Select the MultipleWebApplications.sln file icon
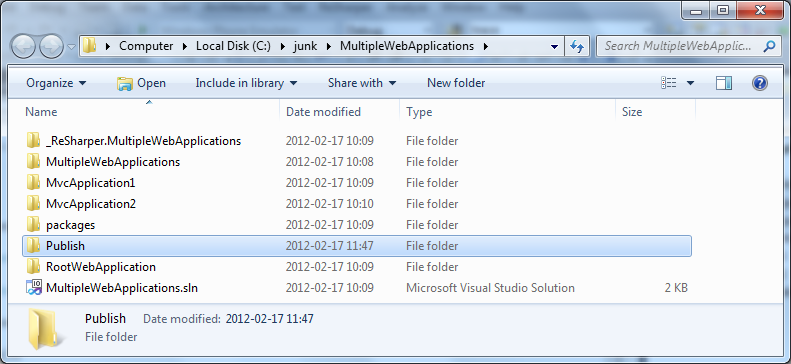Image resolution: width=791 pixels, height=364 pixels. pos(33,288)
